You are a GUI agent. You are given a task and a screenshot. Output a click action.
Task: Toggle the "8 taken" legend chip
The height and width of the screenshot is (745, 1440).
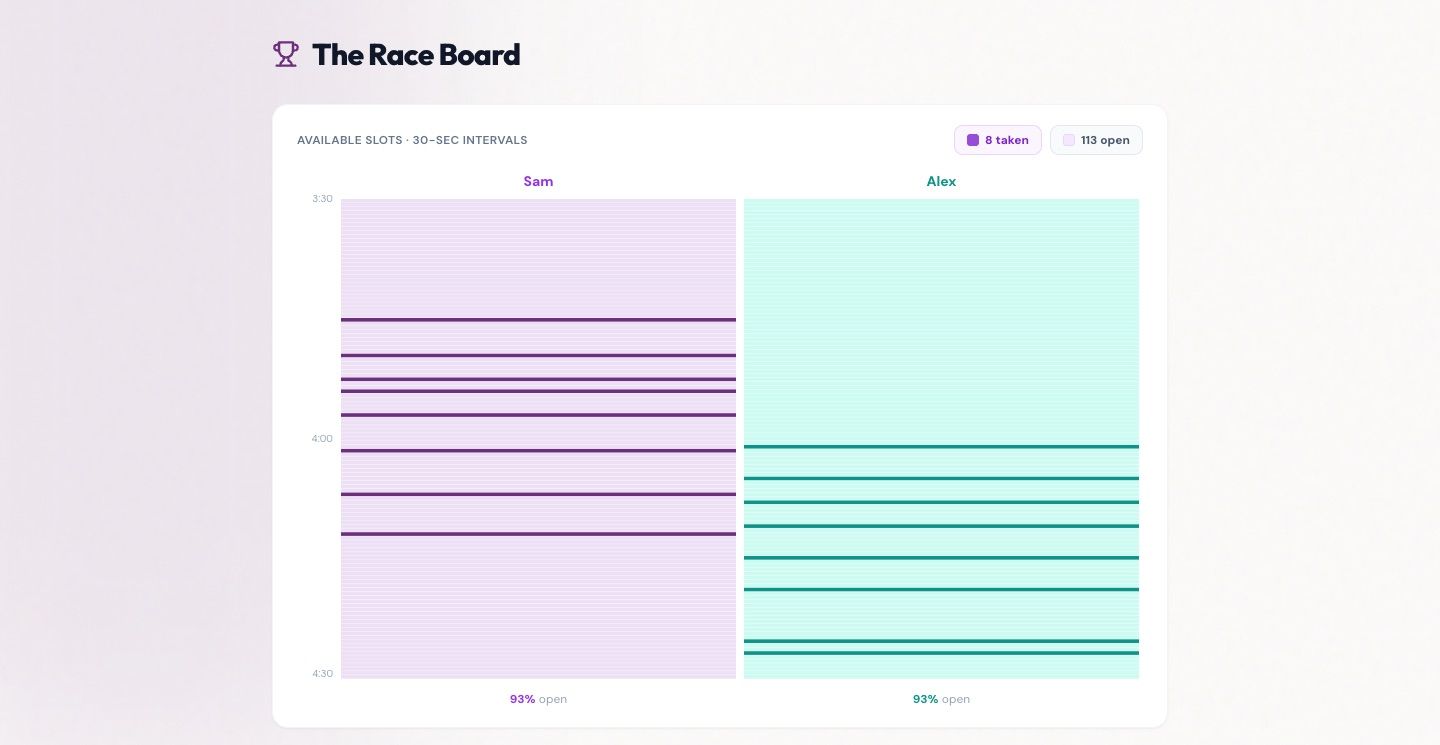998,140
